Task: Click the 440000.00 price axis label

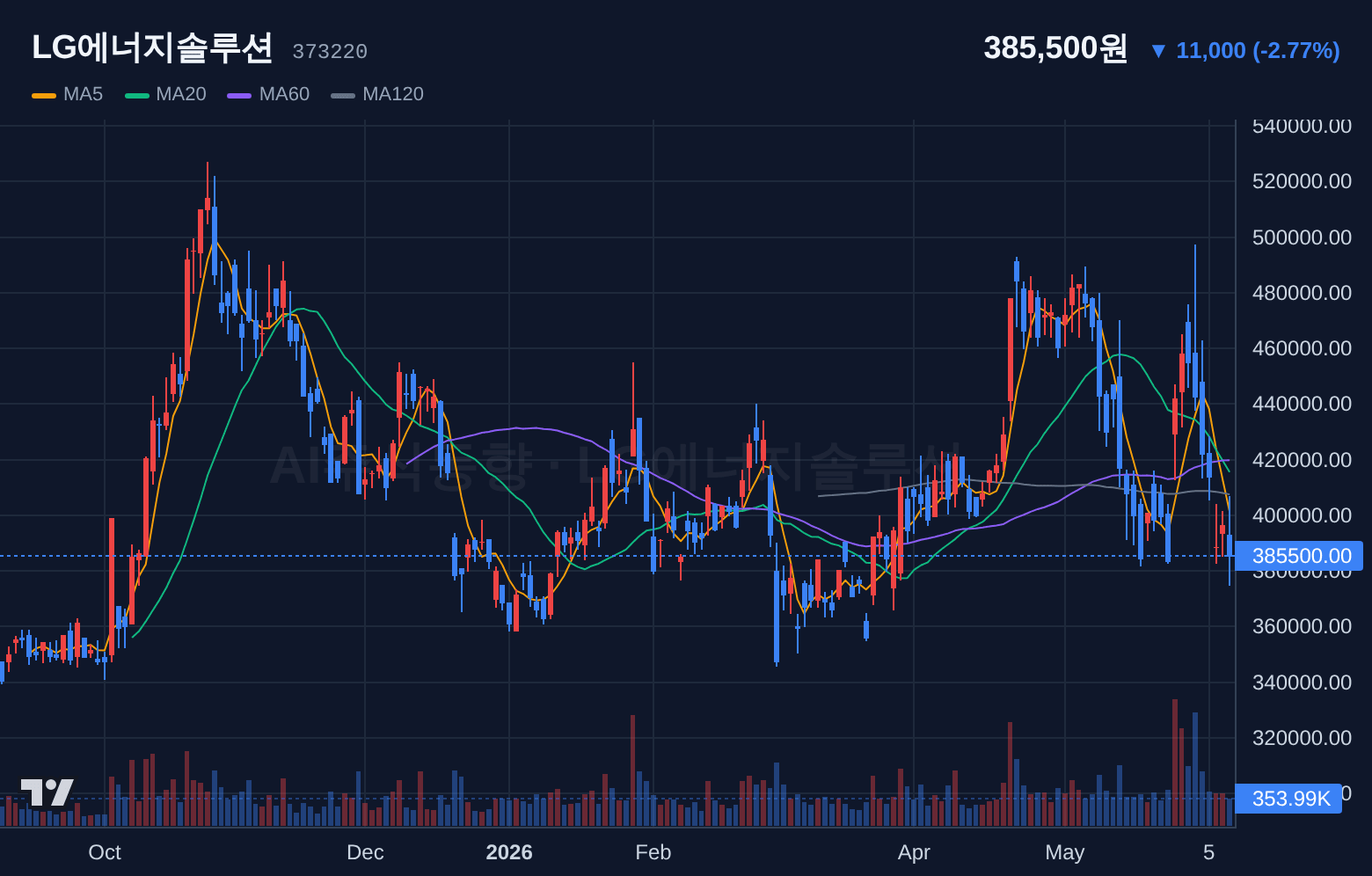Action: click(x=1302, y=404)
